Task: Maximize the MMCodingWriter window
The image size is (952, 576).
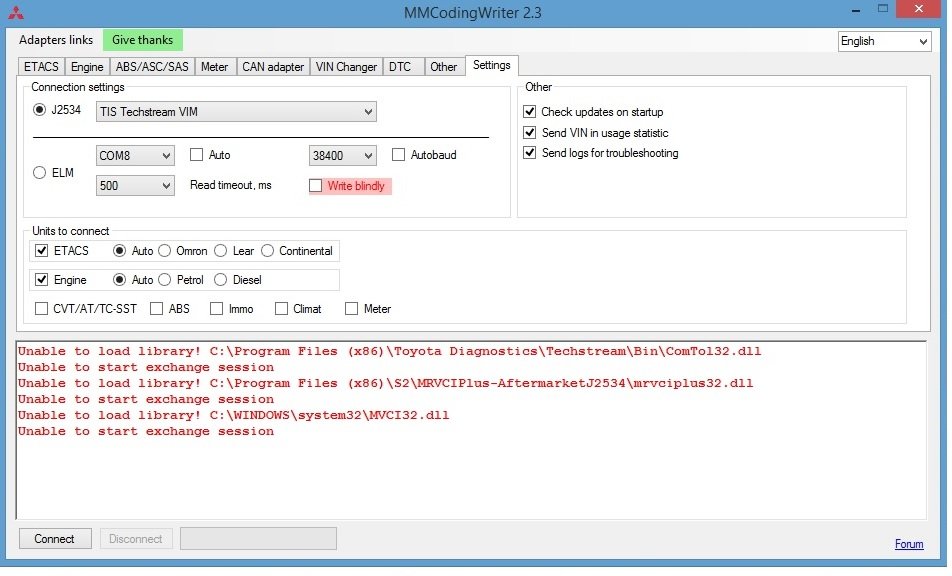Action: 883,9
